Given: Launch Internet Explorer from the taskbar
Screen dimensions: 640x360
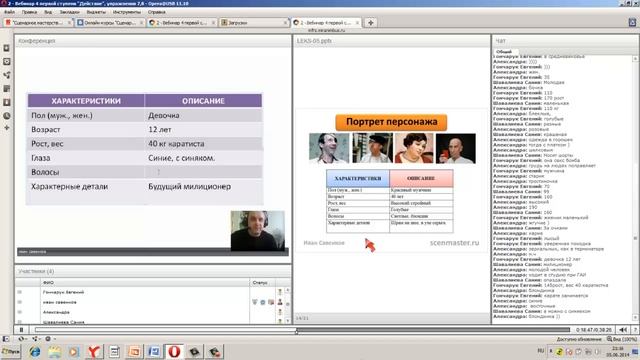Looking at the screenshot, I should click(35, 351).
